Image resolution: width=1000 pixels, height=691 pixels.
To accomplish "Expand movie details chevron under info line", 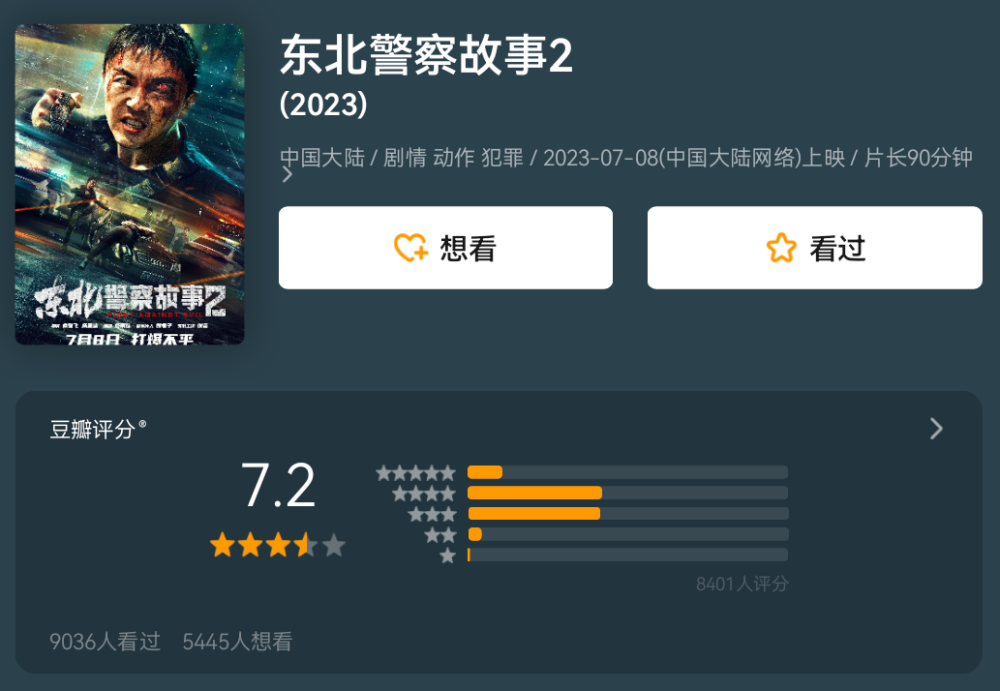I will (x=287, y=174).
